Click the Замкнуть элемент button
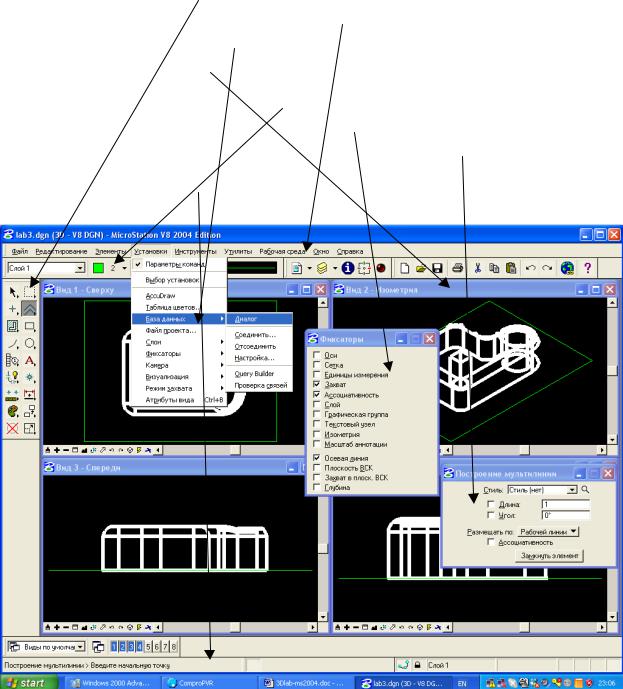Image resolution: width=623 pixels, height=689 pixels. [549, 555]
